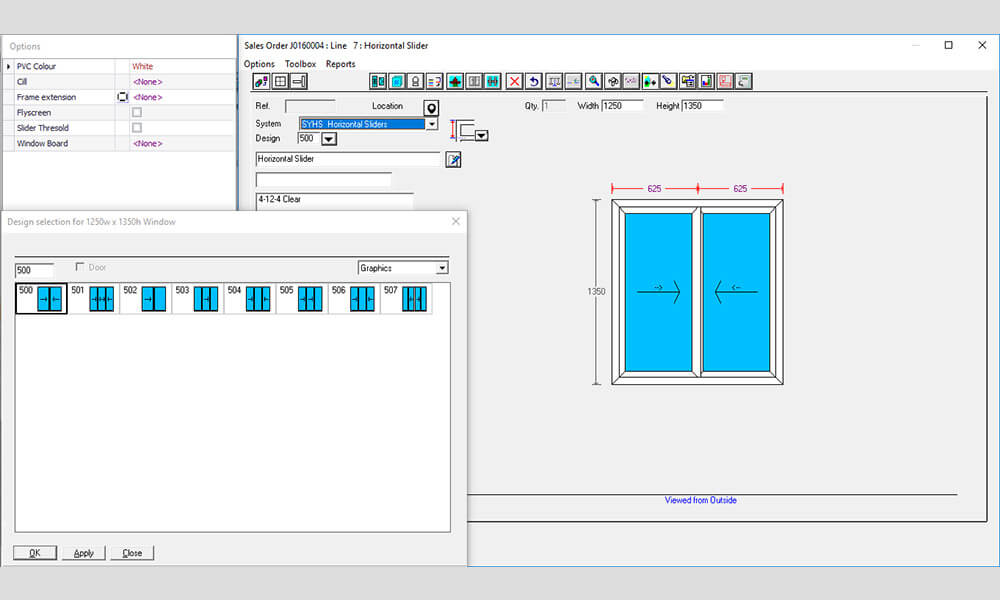Open the Reports menu
Viewport: 1000px width, 600px height.
(x=340, y=63)
